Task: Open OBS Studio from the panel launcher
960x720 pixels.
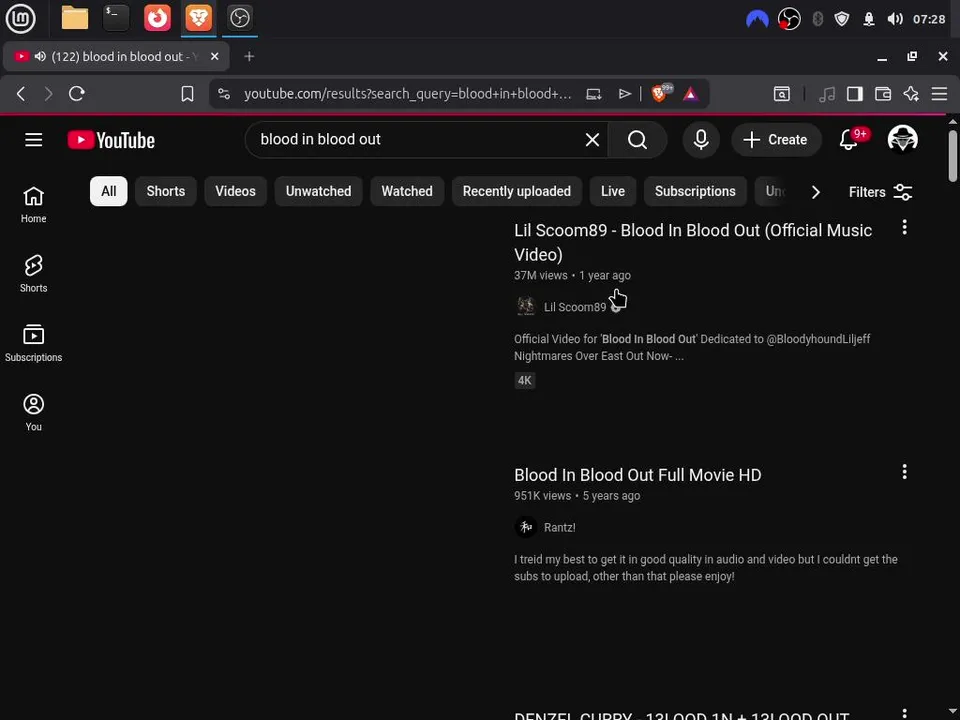Action: pos(239,18)
